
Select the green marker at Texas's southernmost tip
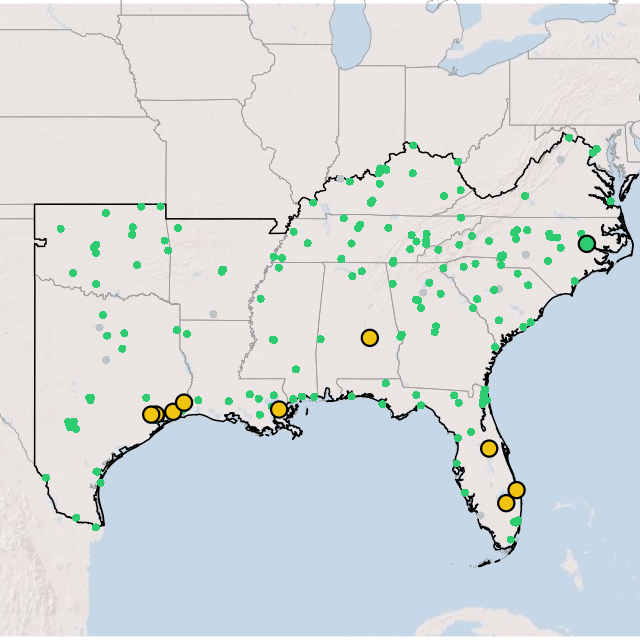tap(96, 527)
